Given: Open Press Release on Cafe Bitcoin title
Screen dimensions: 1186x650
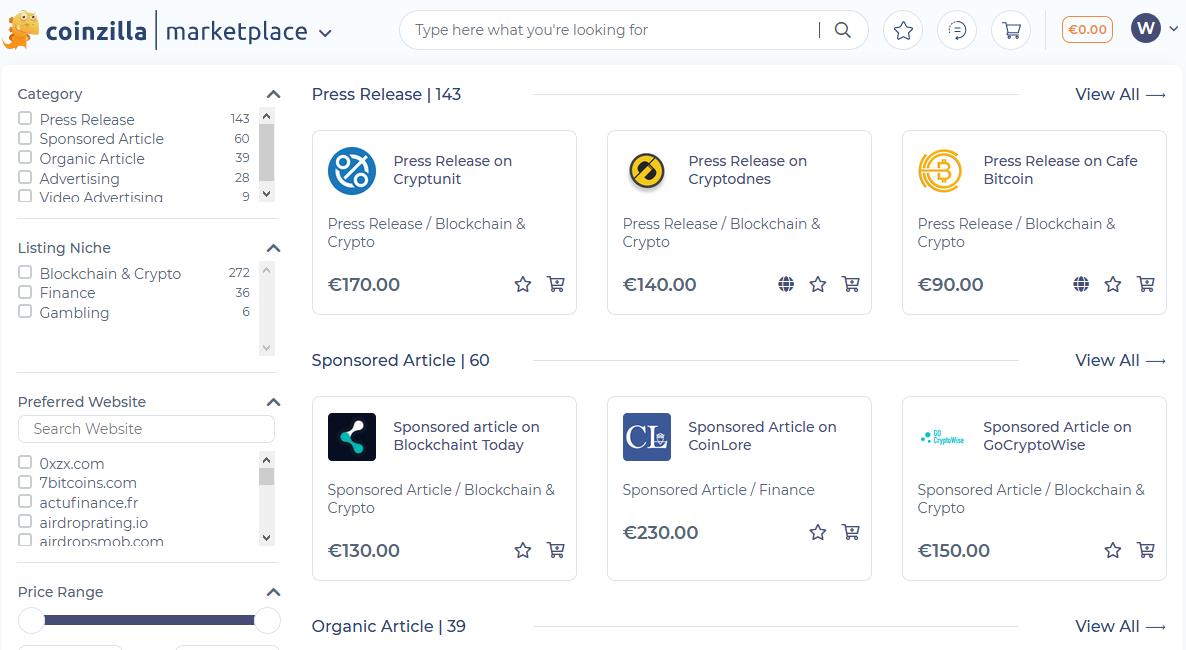Looking at the screenshot, I should pyautogui.click(x=1060, y=170).
